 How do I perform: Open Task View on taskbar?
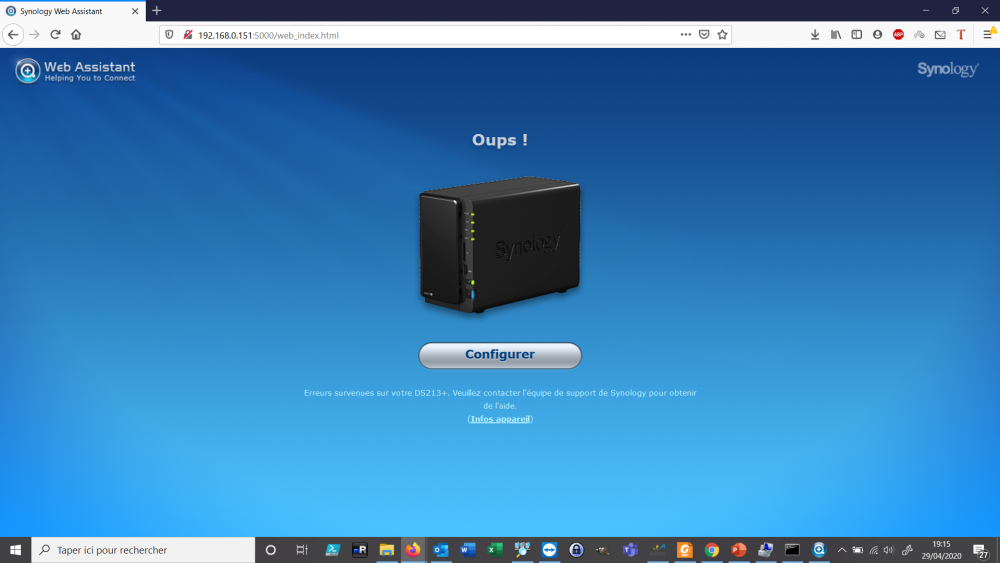[x=302, y=550]
